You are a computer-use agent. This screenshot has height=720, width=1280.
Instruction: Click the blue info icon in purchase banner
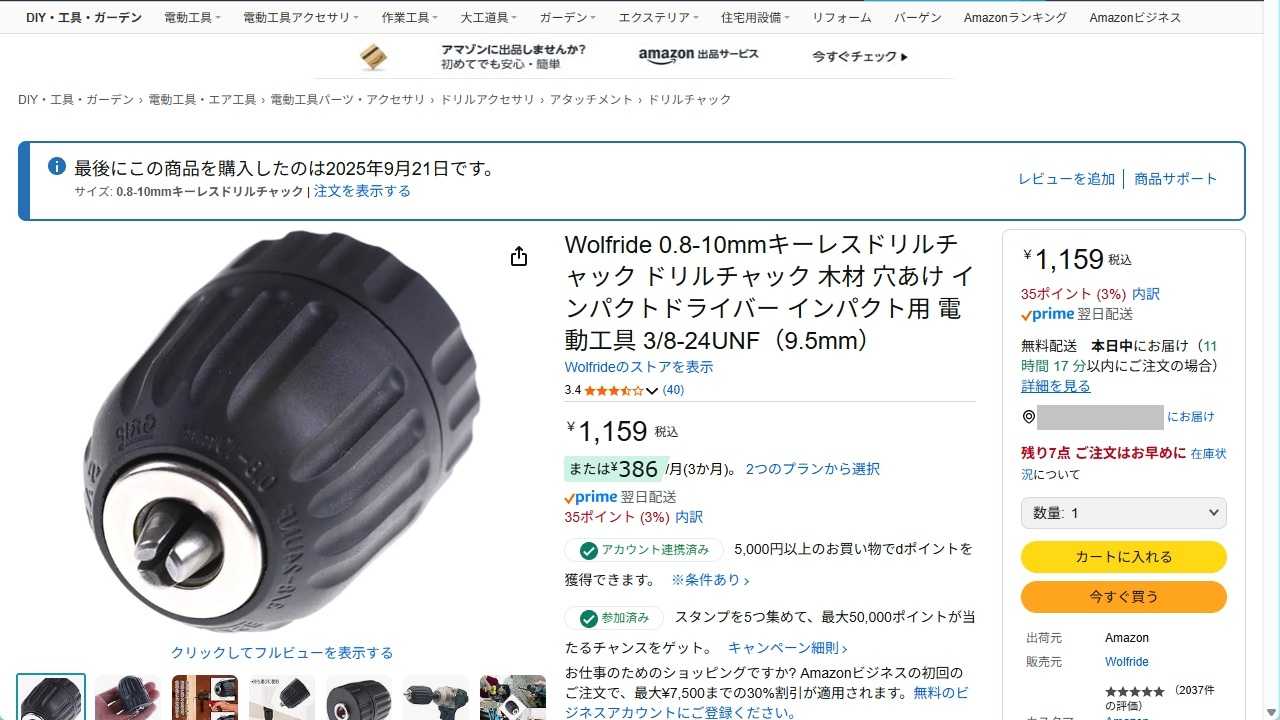57,166
